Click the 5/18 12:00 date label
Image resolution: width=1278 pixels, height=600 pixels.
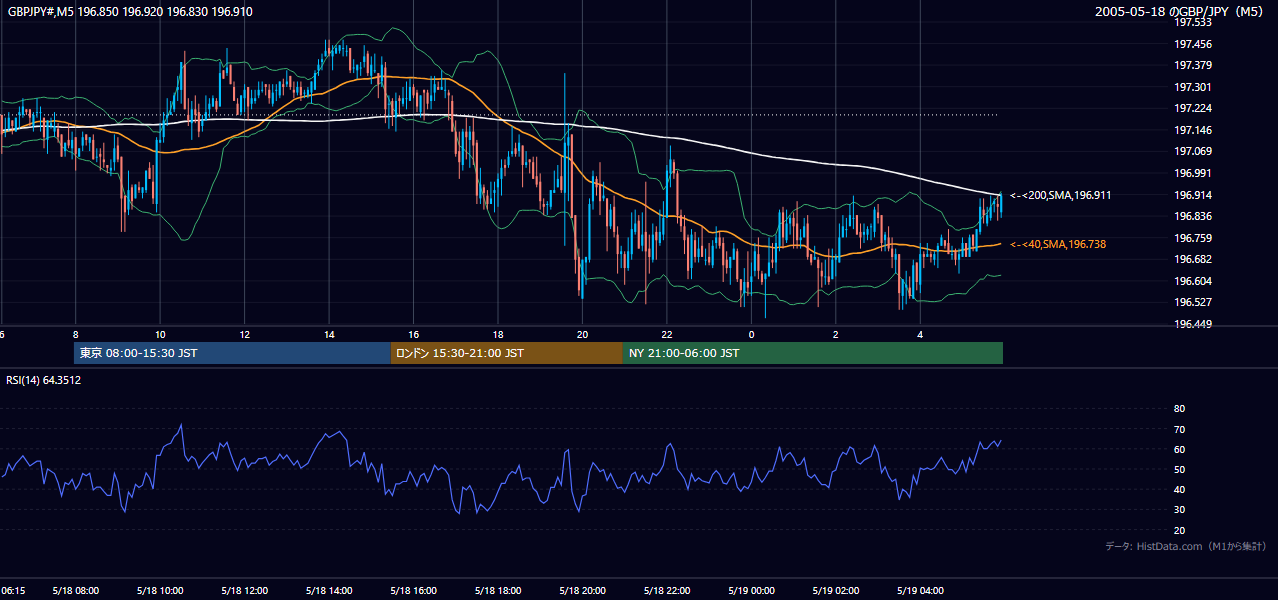pyautogui.click(x=244, y=591)
